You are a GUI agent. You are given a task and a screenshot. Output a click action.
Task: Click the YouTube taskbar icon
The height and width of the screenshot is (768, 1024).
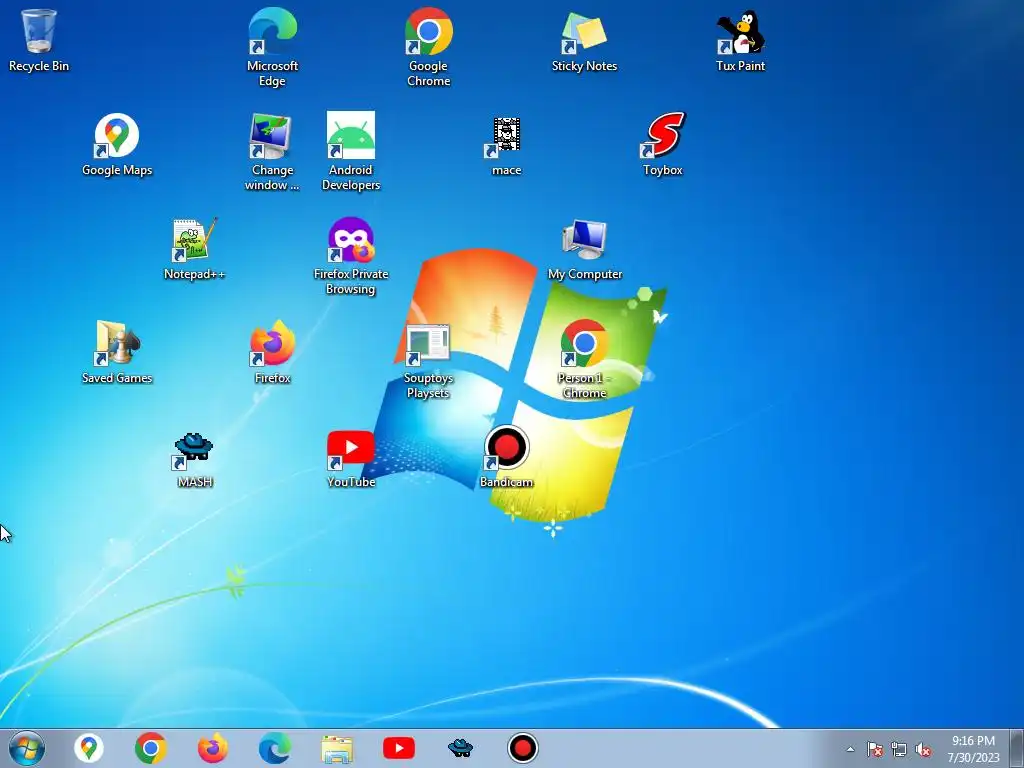399,748
